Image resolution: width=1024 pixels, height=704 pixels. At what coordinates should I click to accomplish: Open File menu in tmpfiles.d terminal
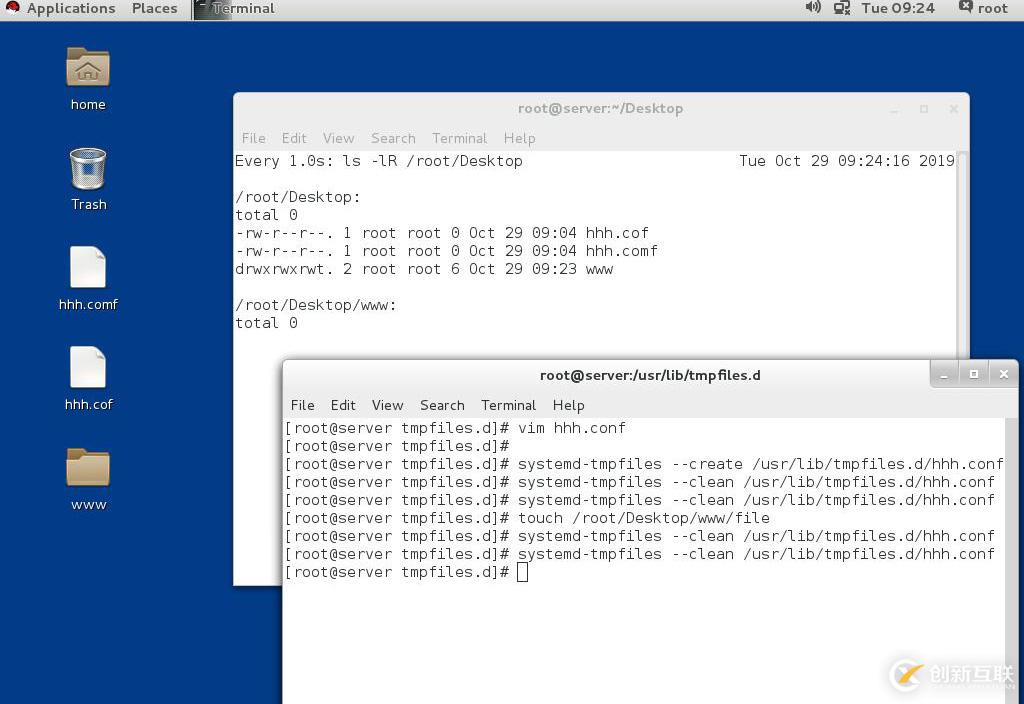[302, 405]
